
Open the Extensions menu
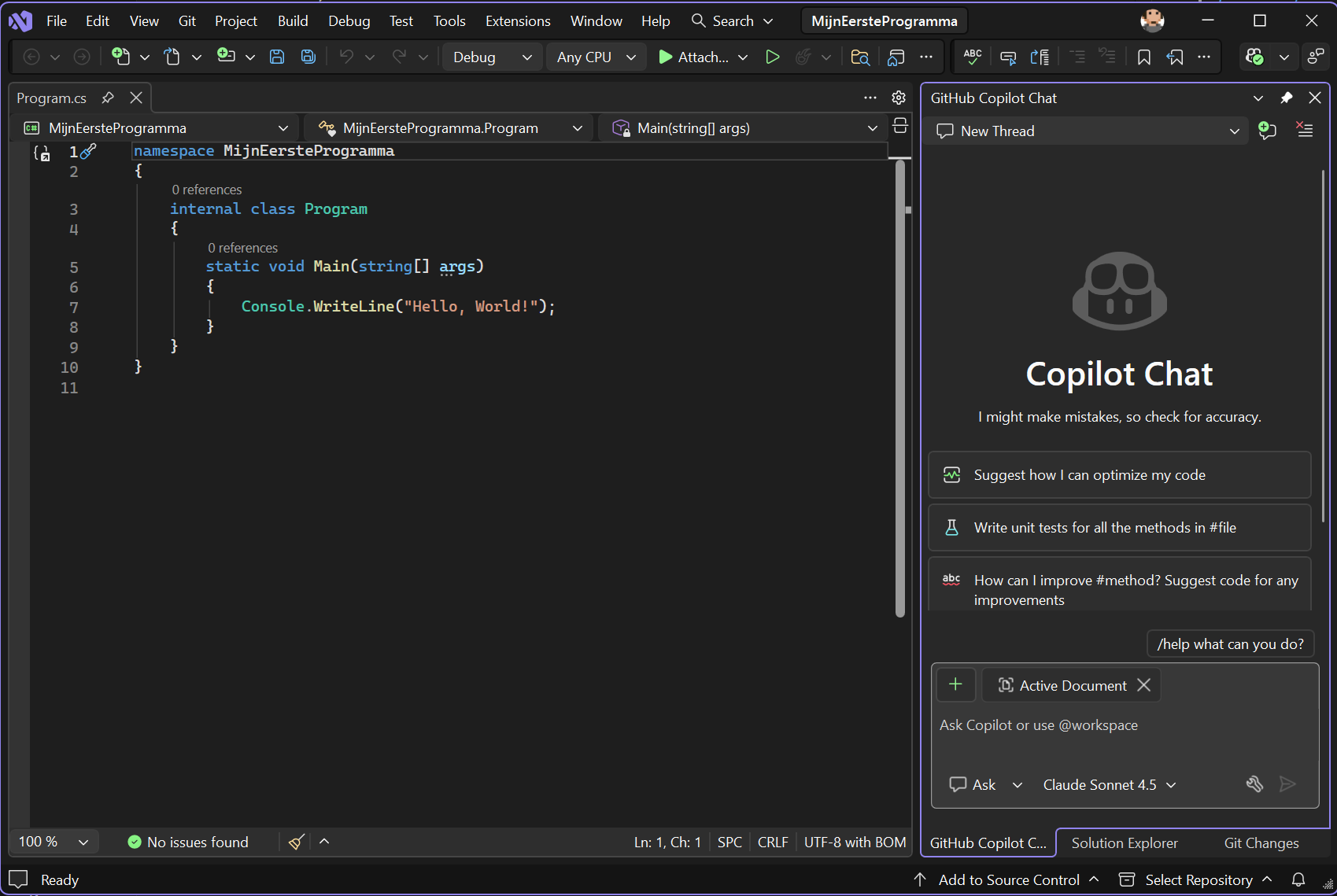pyautogui.click(x=518, y=21)
